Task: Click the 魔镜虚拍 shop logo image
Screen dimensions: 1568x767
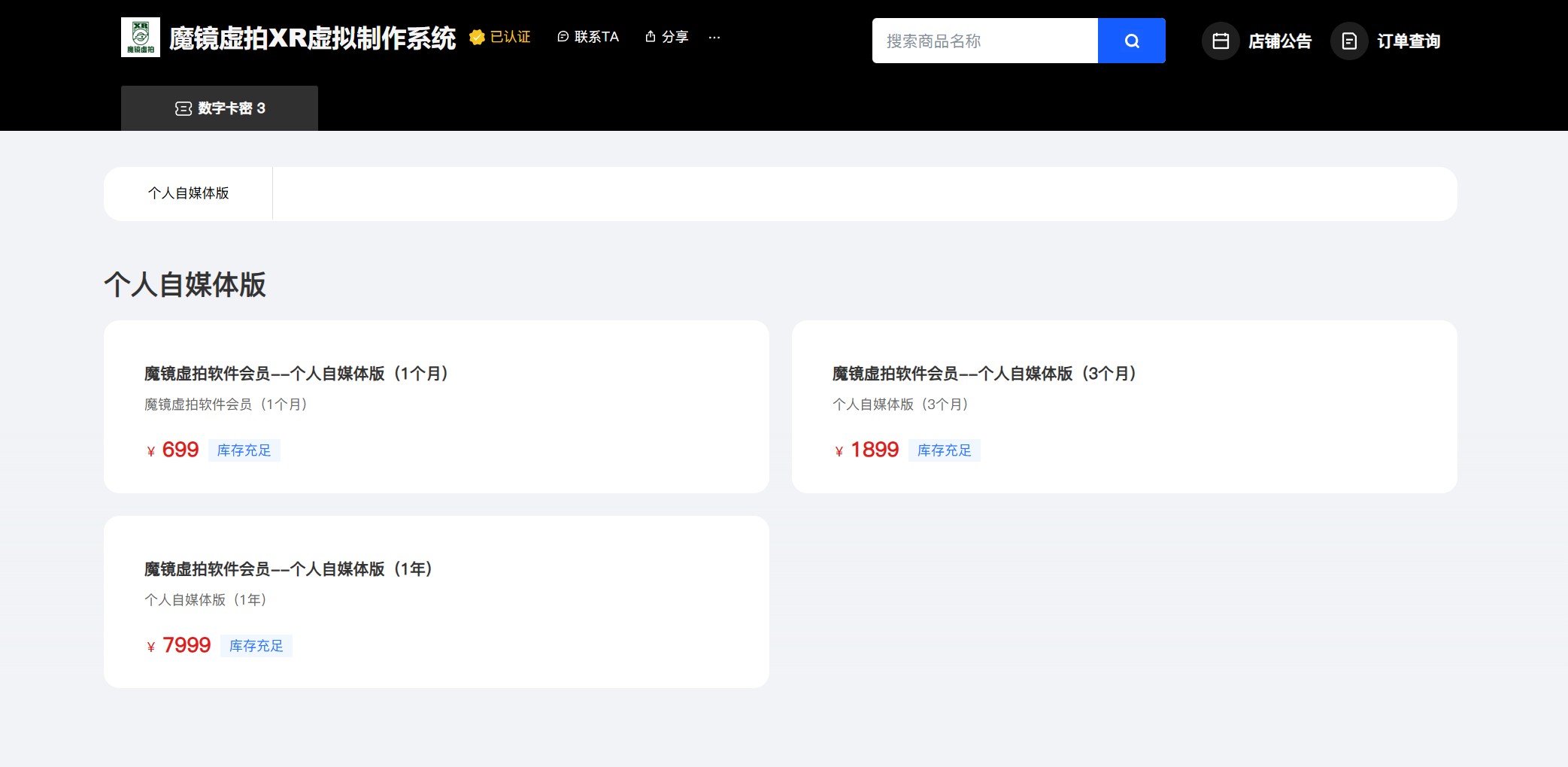Action: (x=141, y=38)
